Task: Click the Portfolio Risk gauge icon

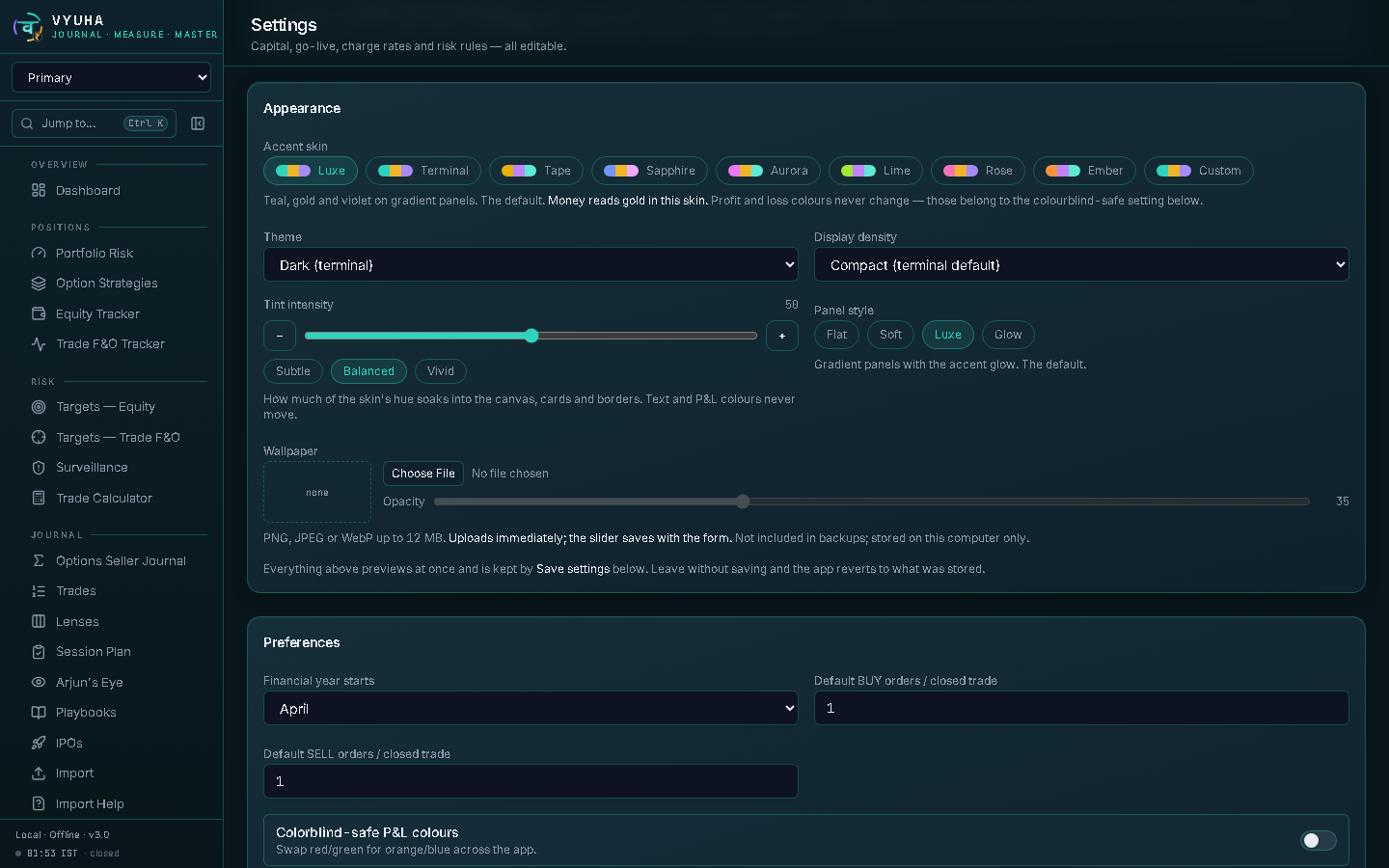Action: [x=39, y=253]
